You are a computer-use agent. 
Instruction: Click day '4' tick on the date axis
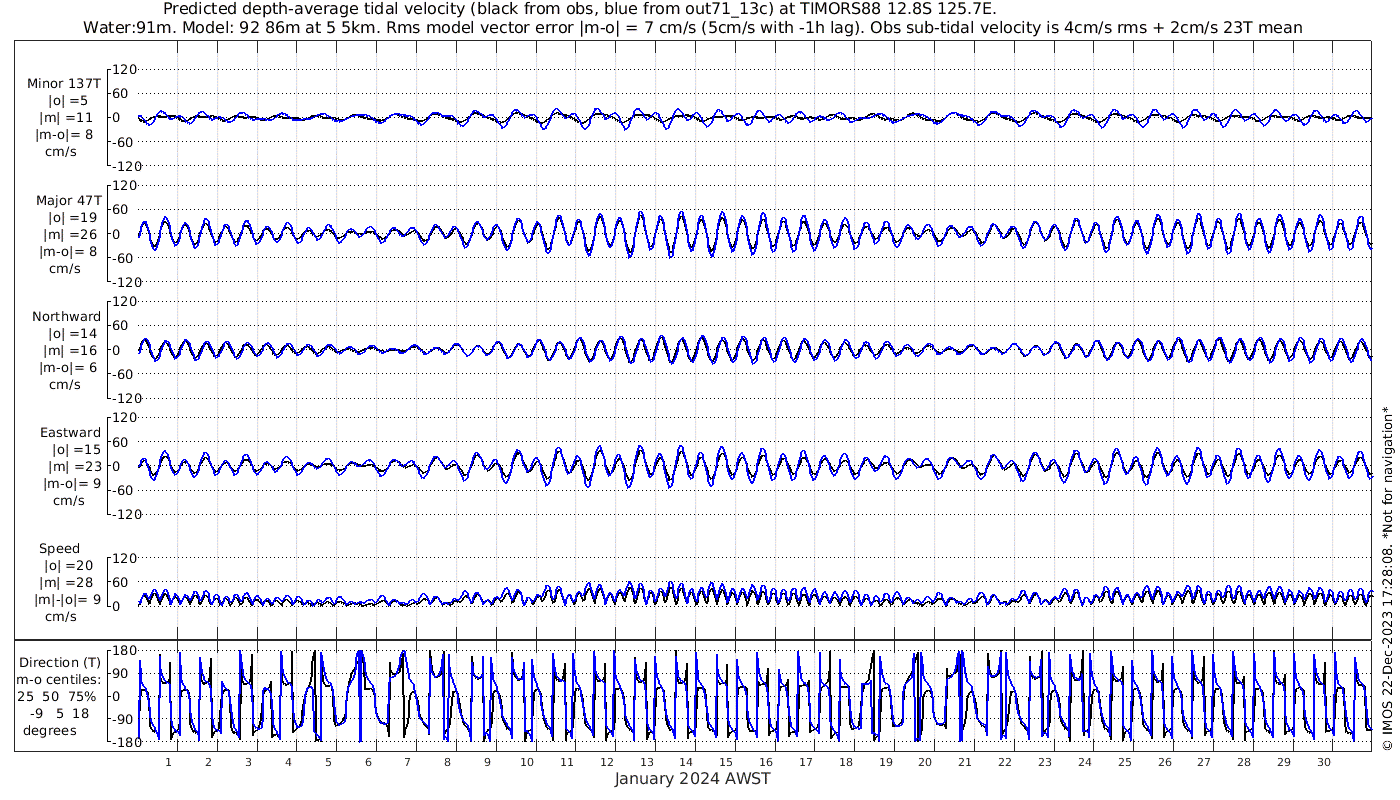coord(288,762)
